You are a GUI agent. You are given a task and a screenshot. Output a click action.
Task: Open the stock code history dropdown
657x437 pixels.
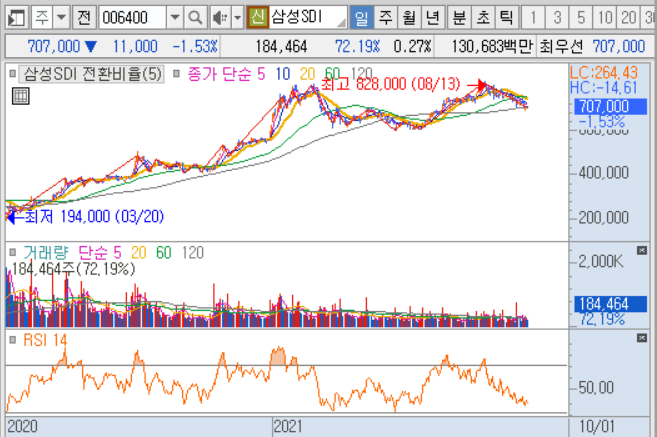[x=175, y=18]
